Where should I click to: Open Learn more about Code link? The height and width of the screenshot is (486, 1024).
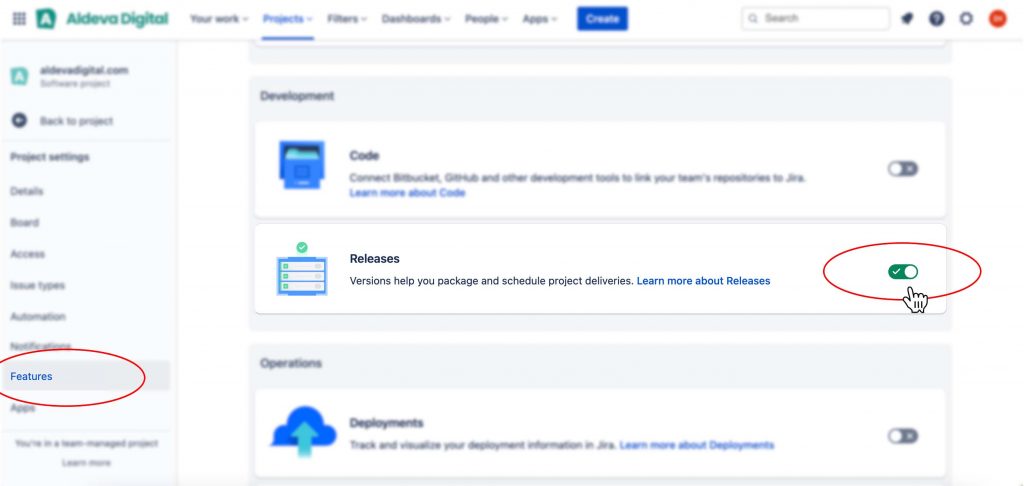[408, 193]
